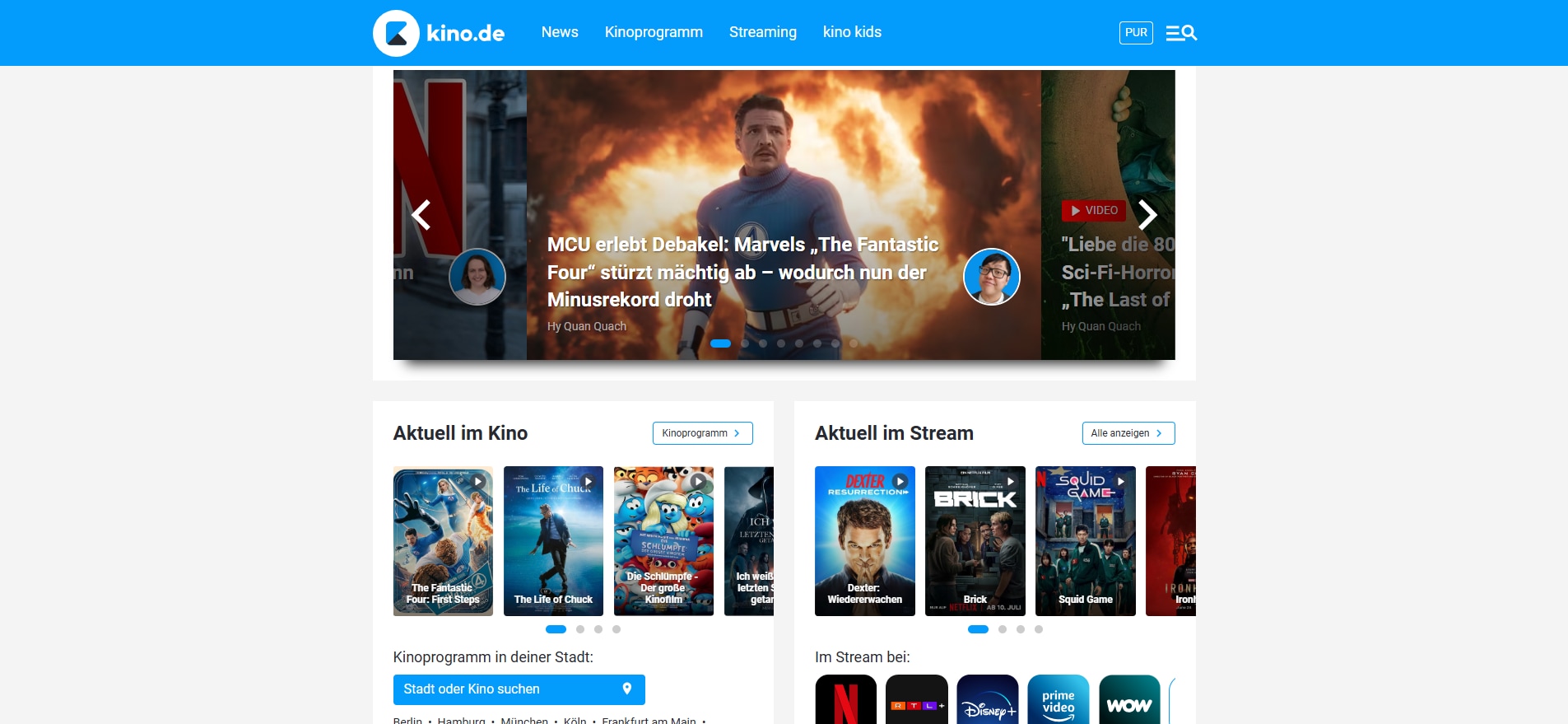Open the partially visible Ironheart poster
Viewport: 1568px width, 724px height.
tap(1170, 541)
